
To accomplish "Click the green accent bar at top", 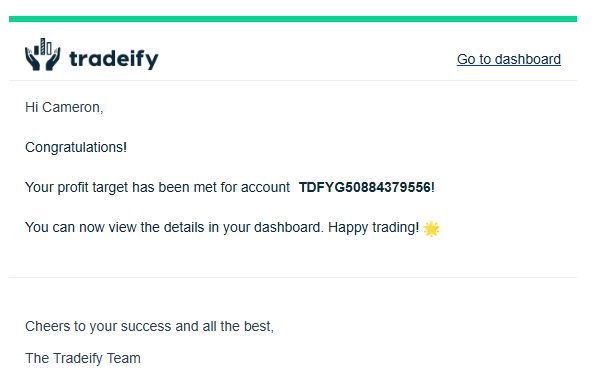I will pyautogui.click(x=293, y=19).
